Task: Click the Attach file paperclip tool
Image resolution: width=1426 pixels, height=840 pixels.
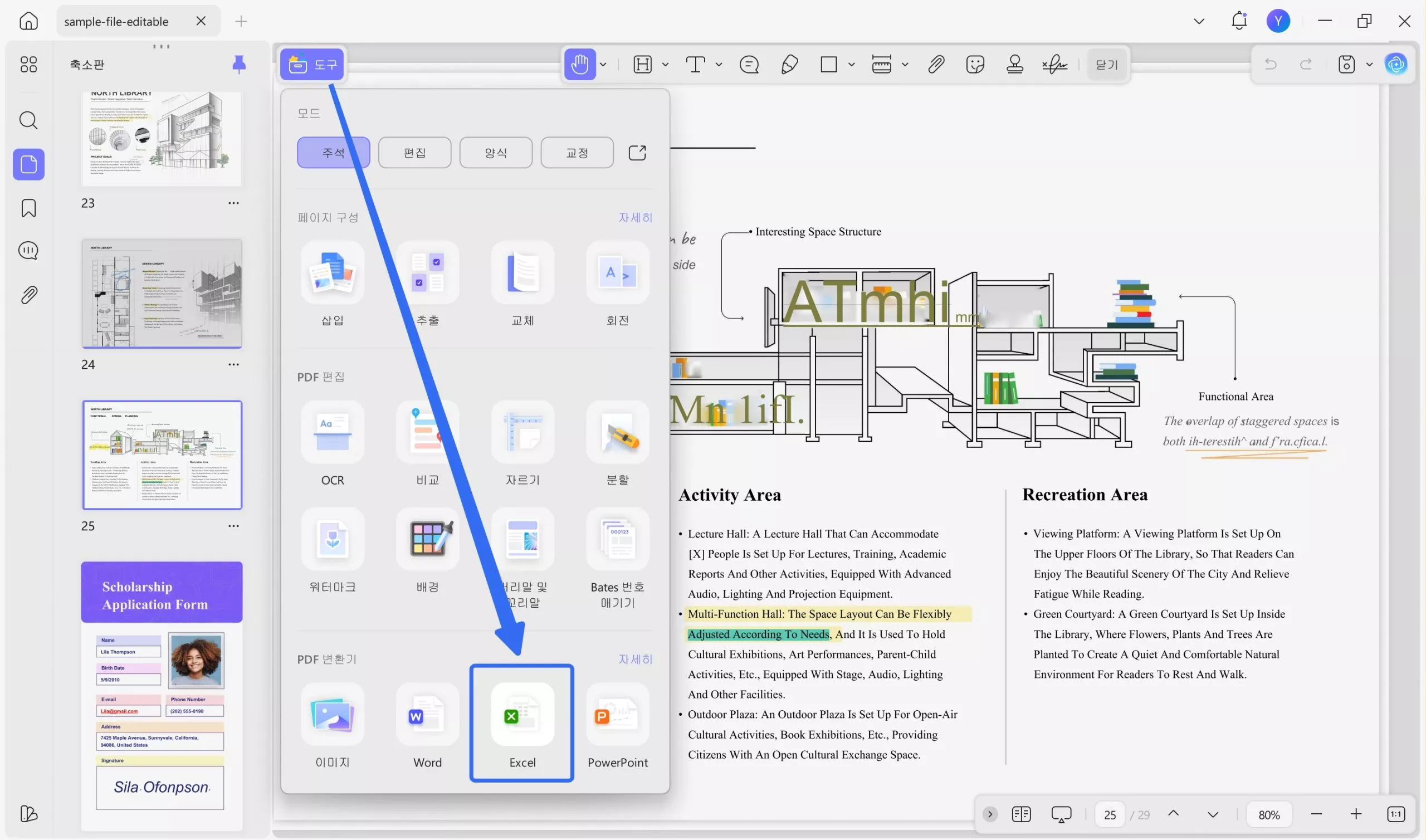Action: tap(936, 64)
